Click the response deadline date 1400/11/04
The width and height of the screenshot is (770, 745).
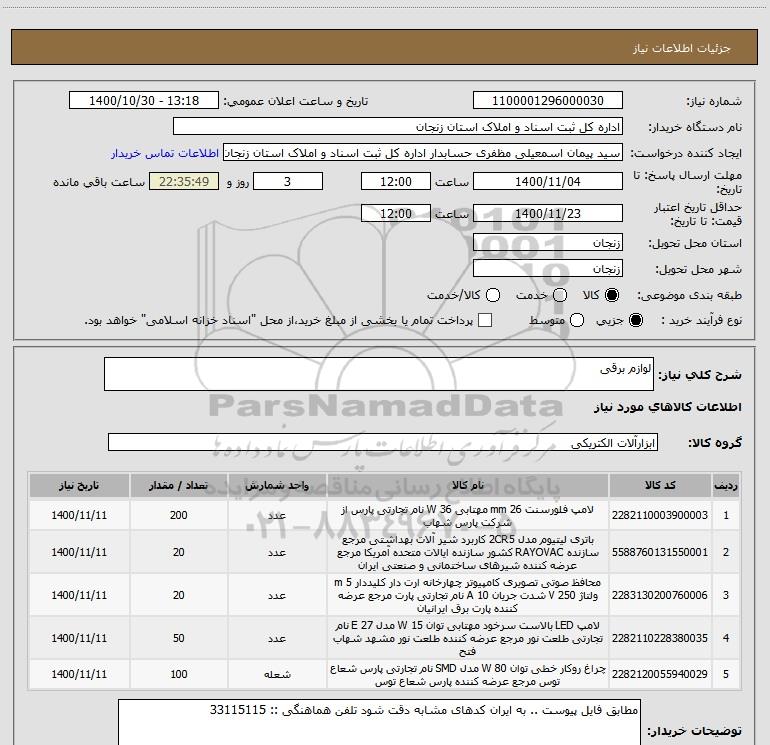coord(548,182)
